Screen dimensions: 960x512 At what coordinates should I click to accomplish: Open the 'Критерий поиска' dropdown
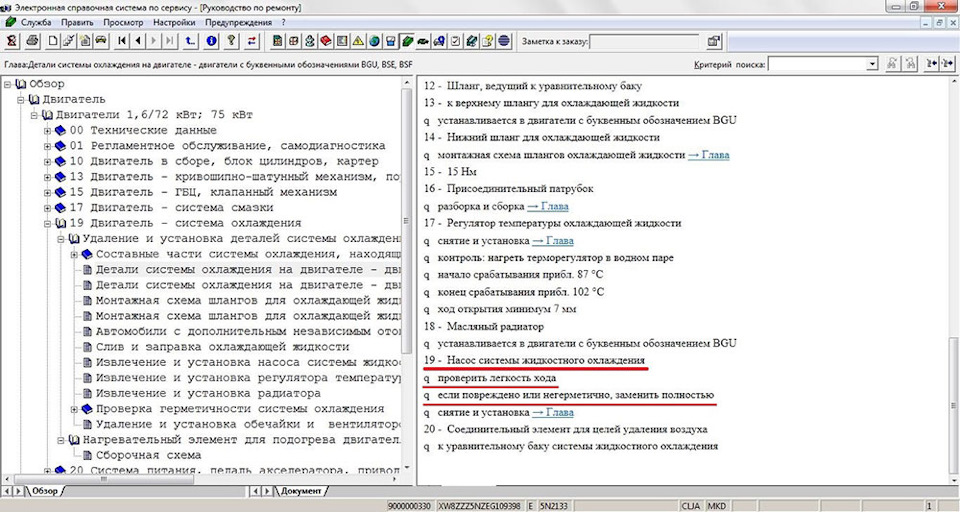[x=872, y=64]
